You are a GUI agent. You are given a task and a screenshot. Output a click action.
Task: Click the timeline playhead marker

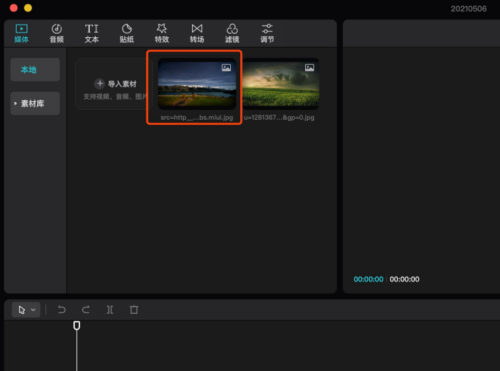[x=77, y=325]
